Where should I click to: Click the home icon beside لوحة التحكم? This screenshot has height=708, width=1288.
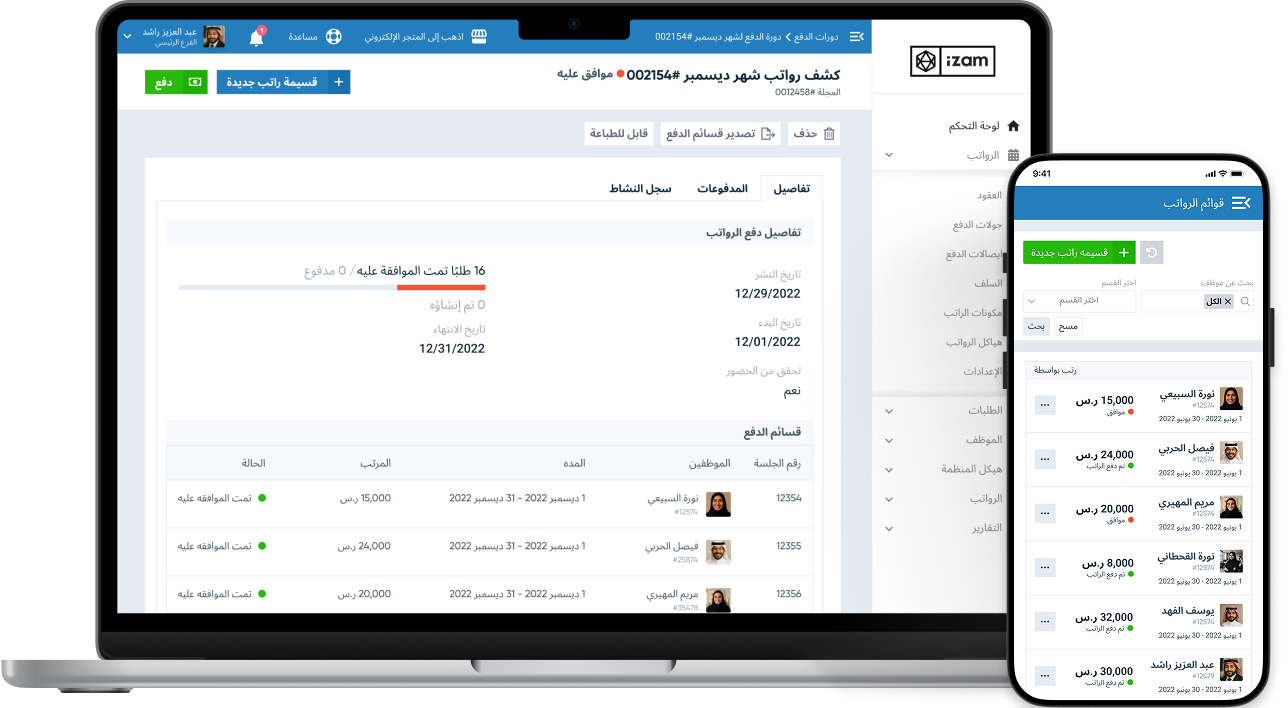(x=1013, y=126)
